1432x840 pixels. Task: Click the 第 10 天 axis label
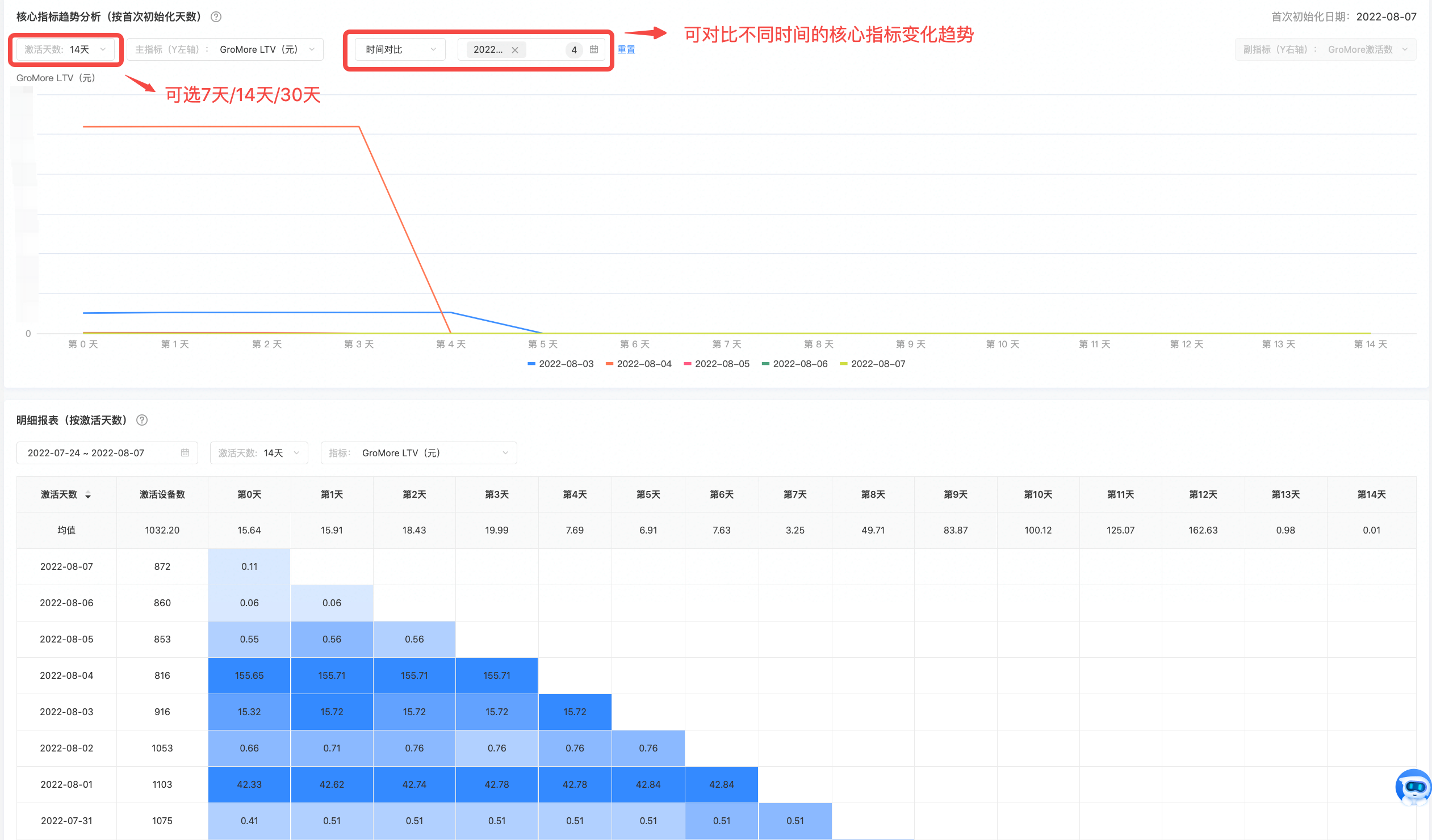[1002, 344]
